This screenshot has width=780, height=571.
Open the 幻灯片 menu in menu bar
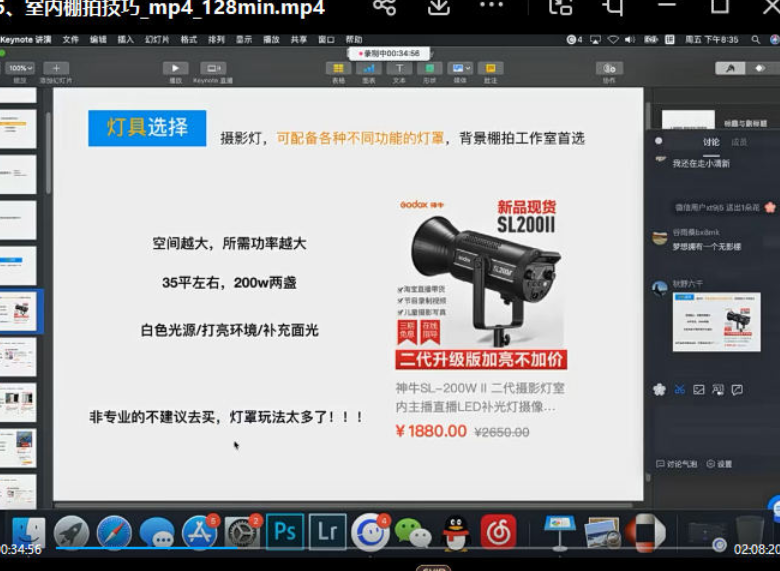pos(157,40)
